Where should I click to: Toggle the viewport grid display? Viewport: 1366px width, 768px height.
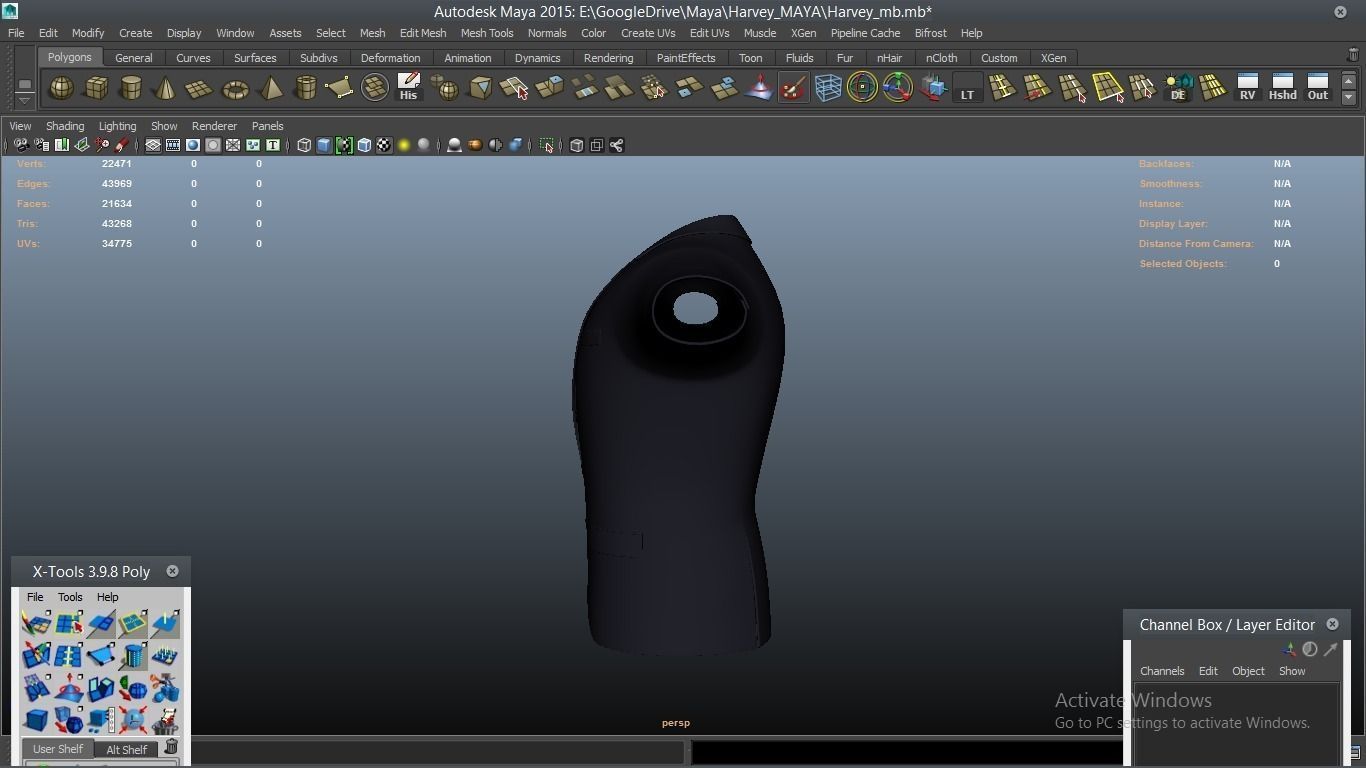pos(153,145)
